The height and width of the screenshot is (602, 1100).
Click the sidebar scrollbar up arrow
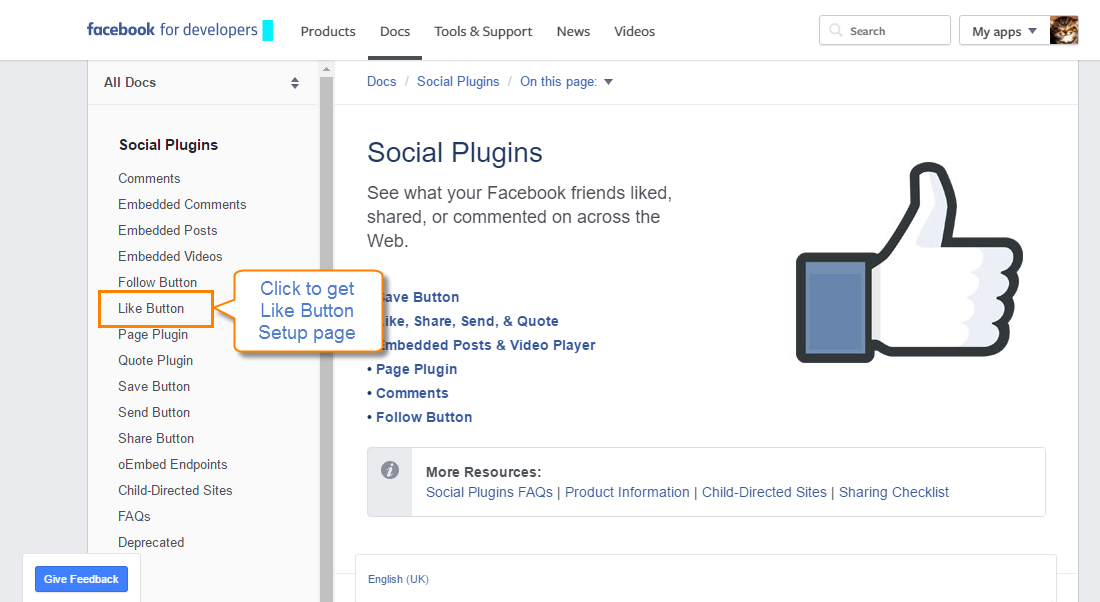click(x=326, y=69)
